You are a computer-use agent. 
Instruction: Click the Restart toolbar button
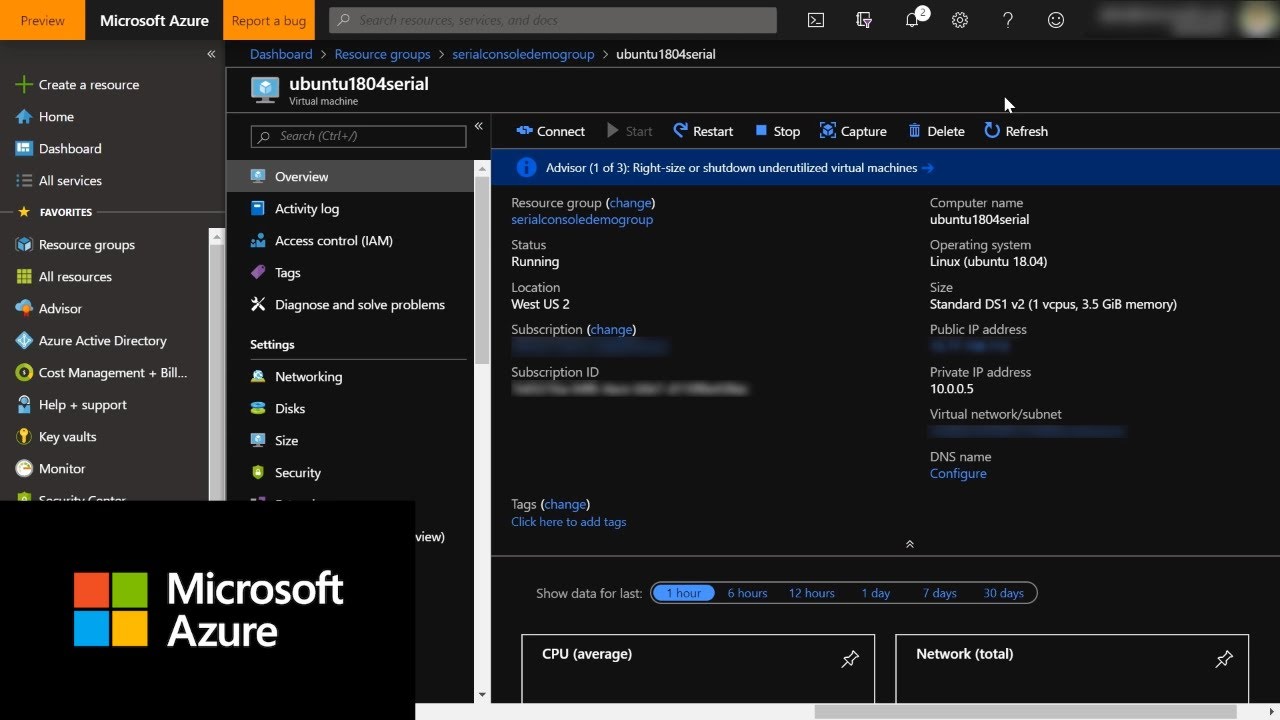tap(703, 131)
